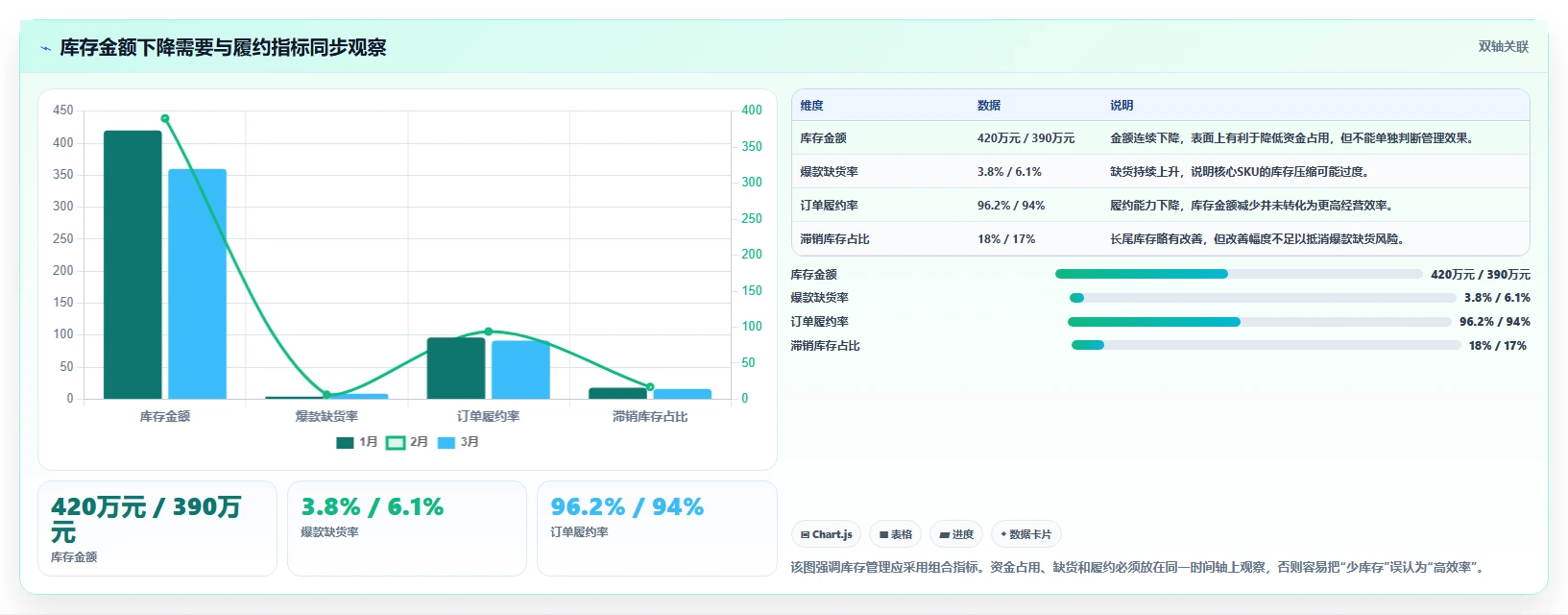Open the 96.2% / 94% stat card
Viewport: 1568px width, 615px height.
click(657, 529)
